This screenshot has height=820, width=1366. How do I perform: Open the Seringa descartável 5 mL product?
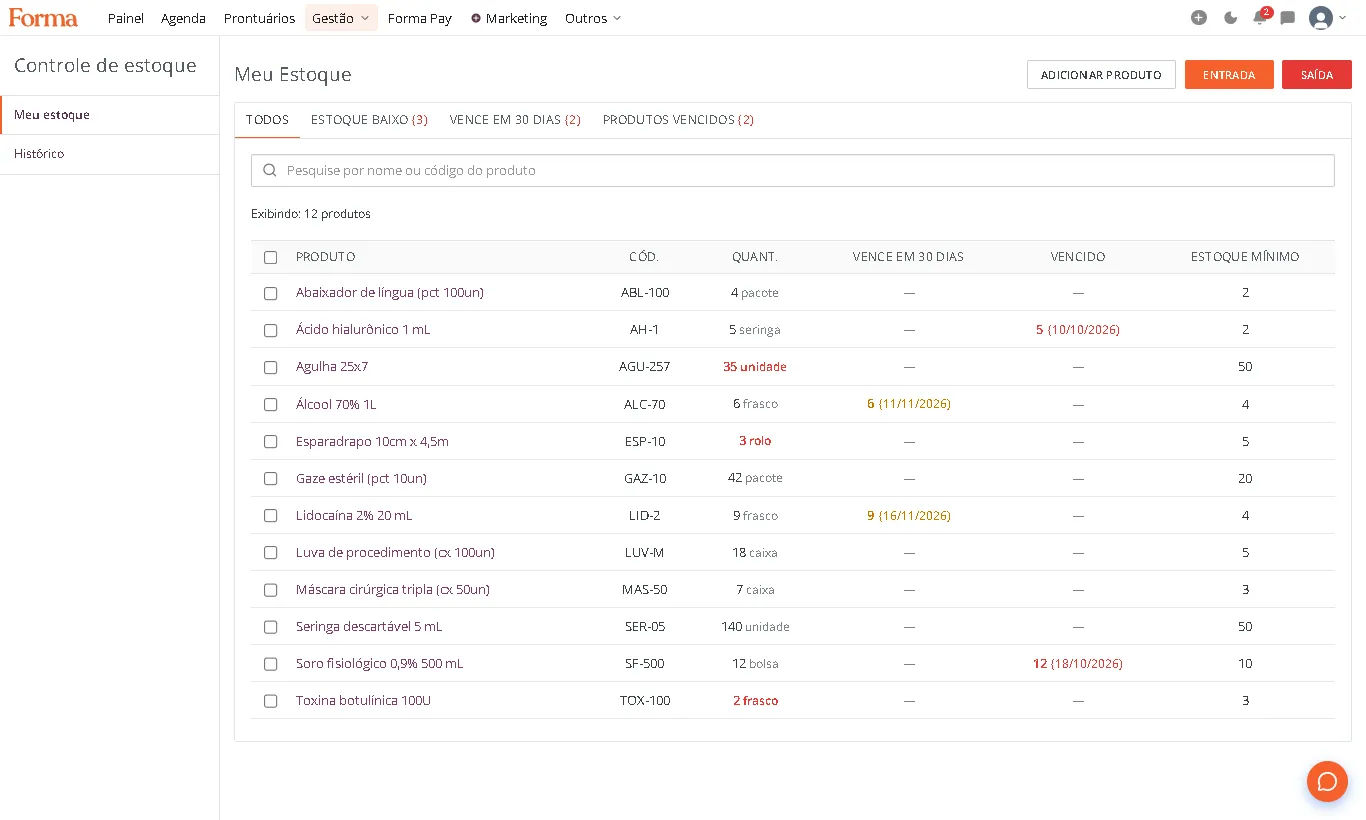click(x=369, y=627)
